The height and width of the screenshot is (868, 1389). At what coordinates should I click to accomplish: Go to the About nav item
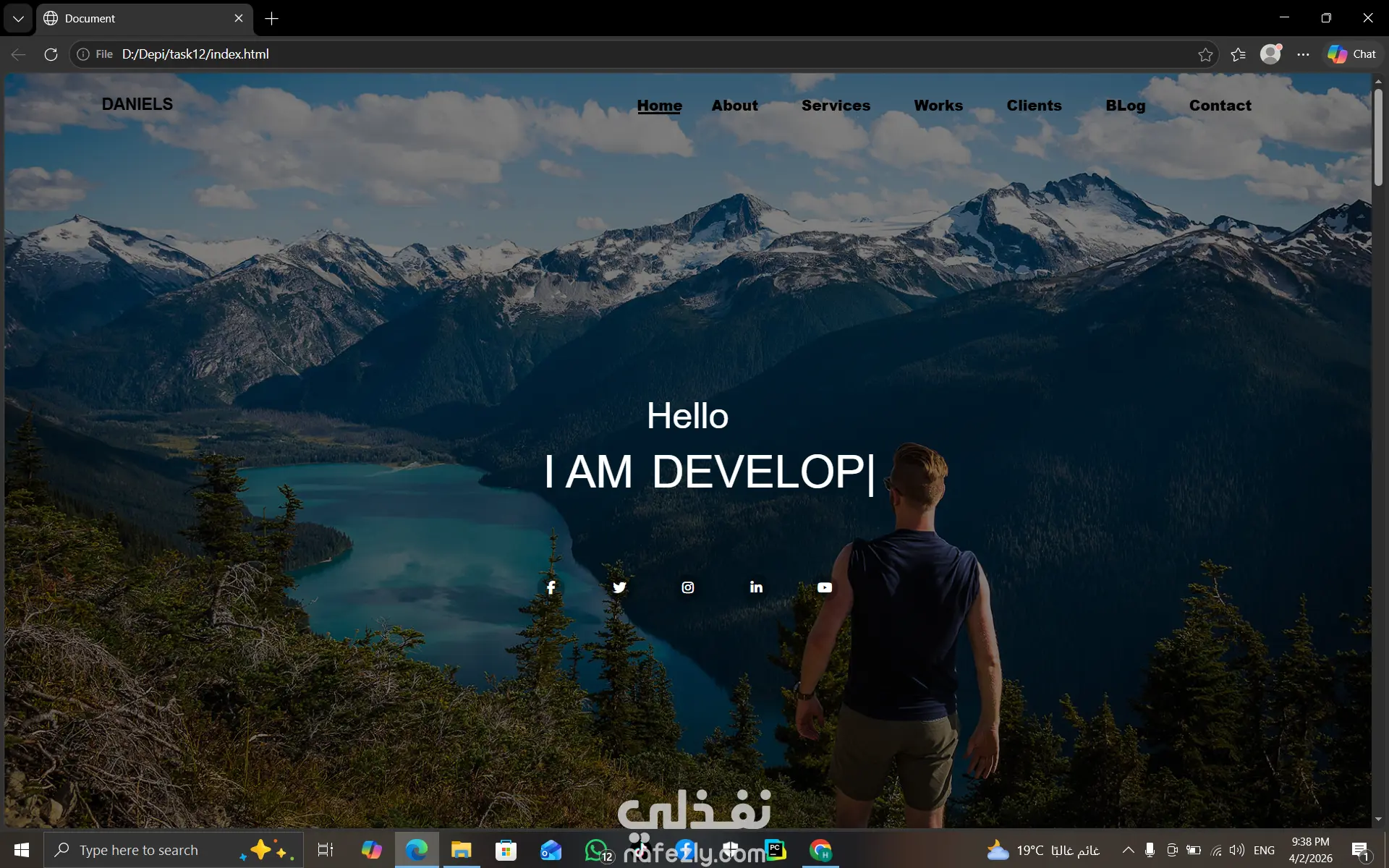click(x=734, y=106)
